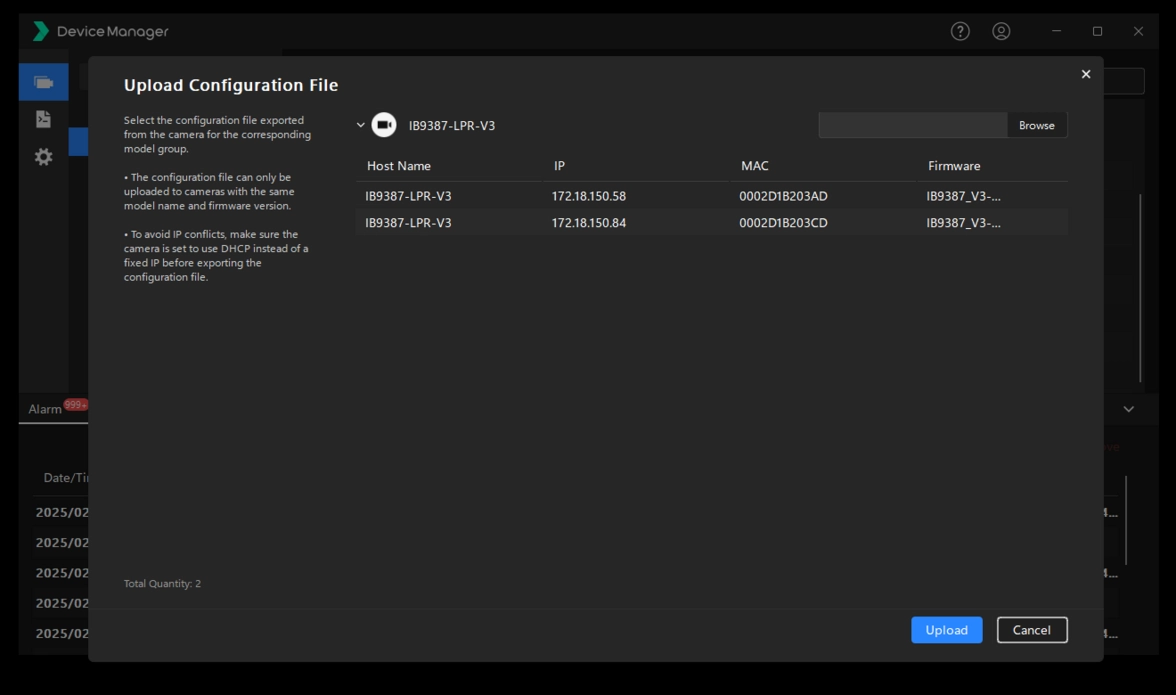Viewport: 1176px width, 695px height.
Task: Click the Device Manager logo icon
Action: pos(40,32)
